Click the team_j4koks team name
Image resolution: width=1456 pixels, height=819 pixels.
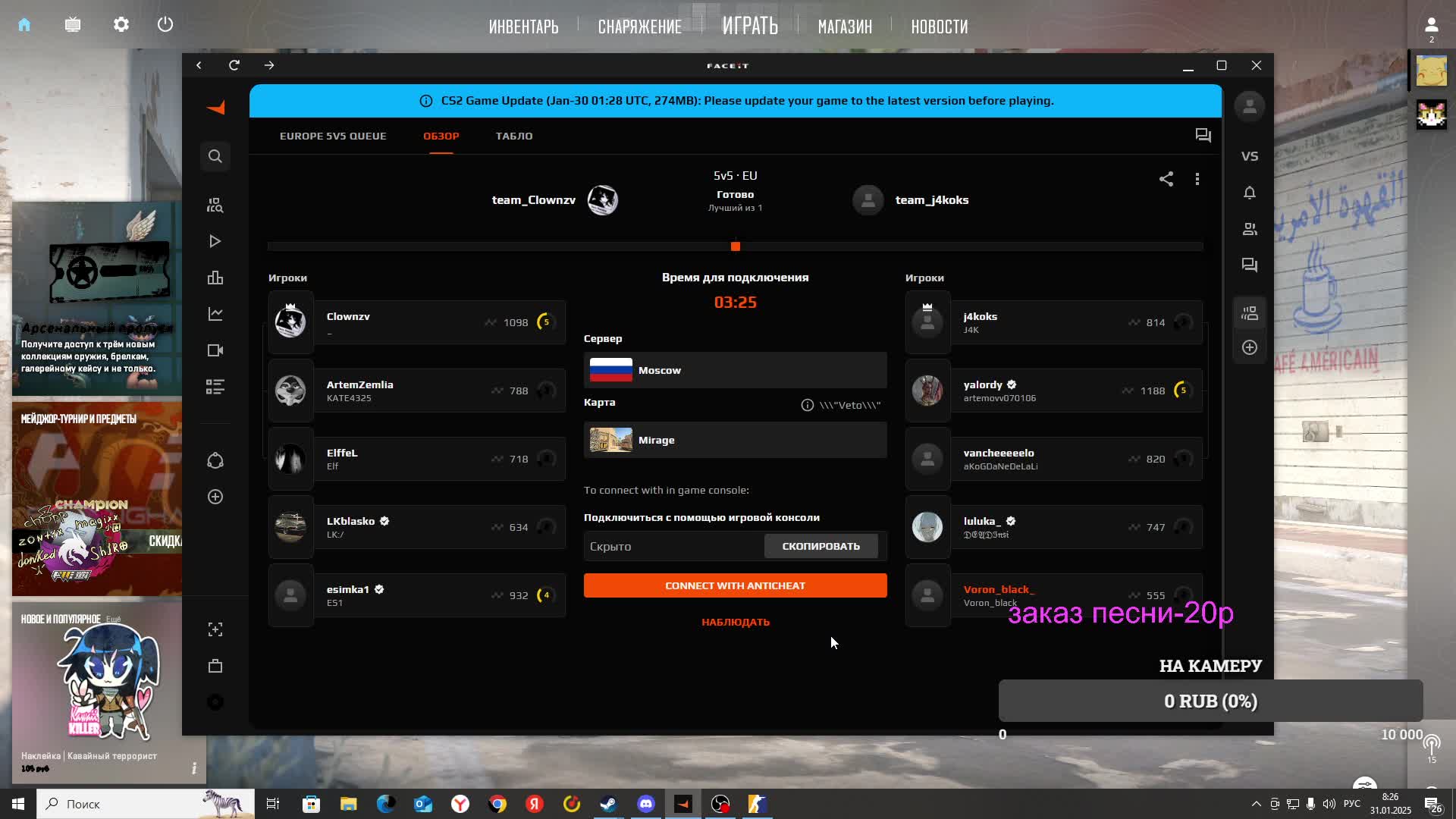pos(932,200)
